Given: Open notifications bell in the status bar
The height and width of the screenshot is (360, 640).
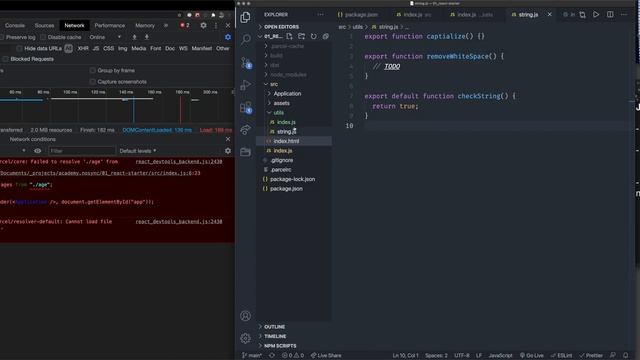Looking at the screenshot, I should click(626, 355).
